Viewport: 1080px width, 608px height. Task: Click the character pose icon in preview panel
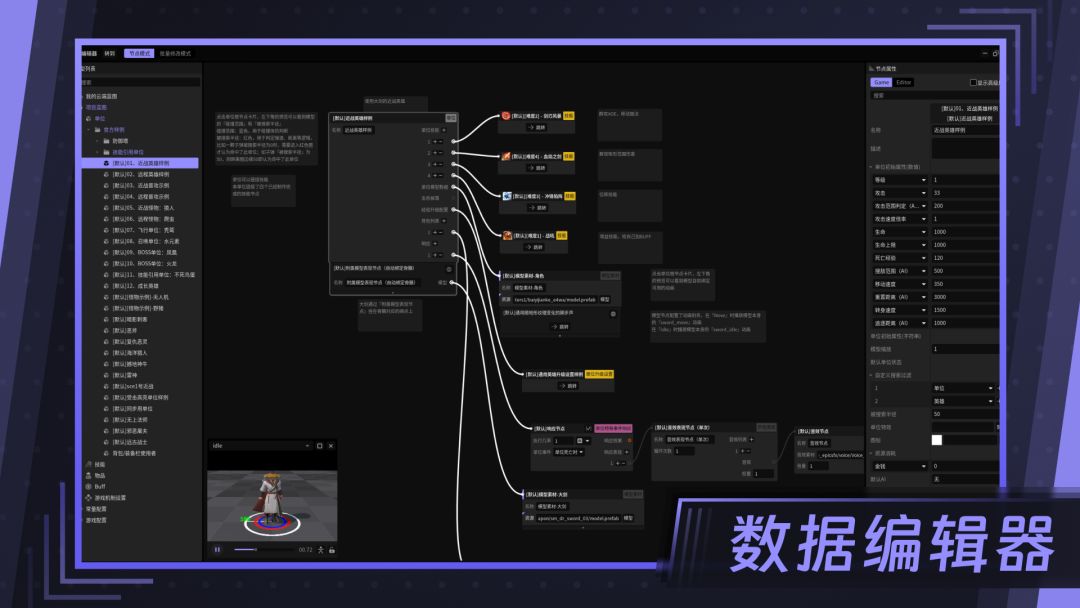coord(321,549)
